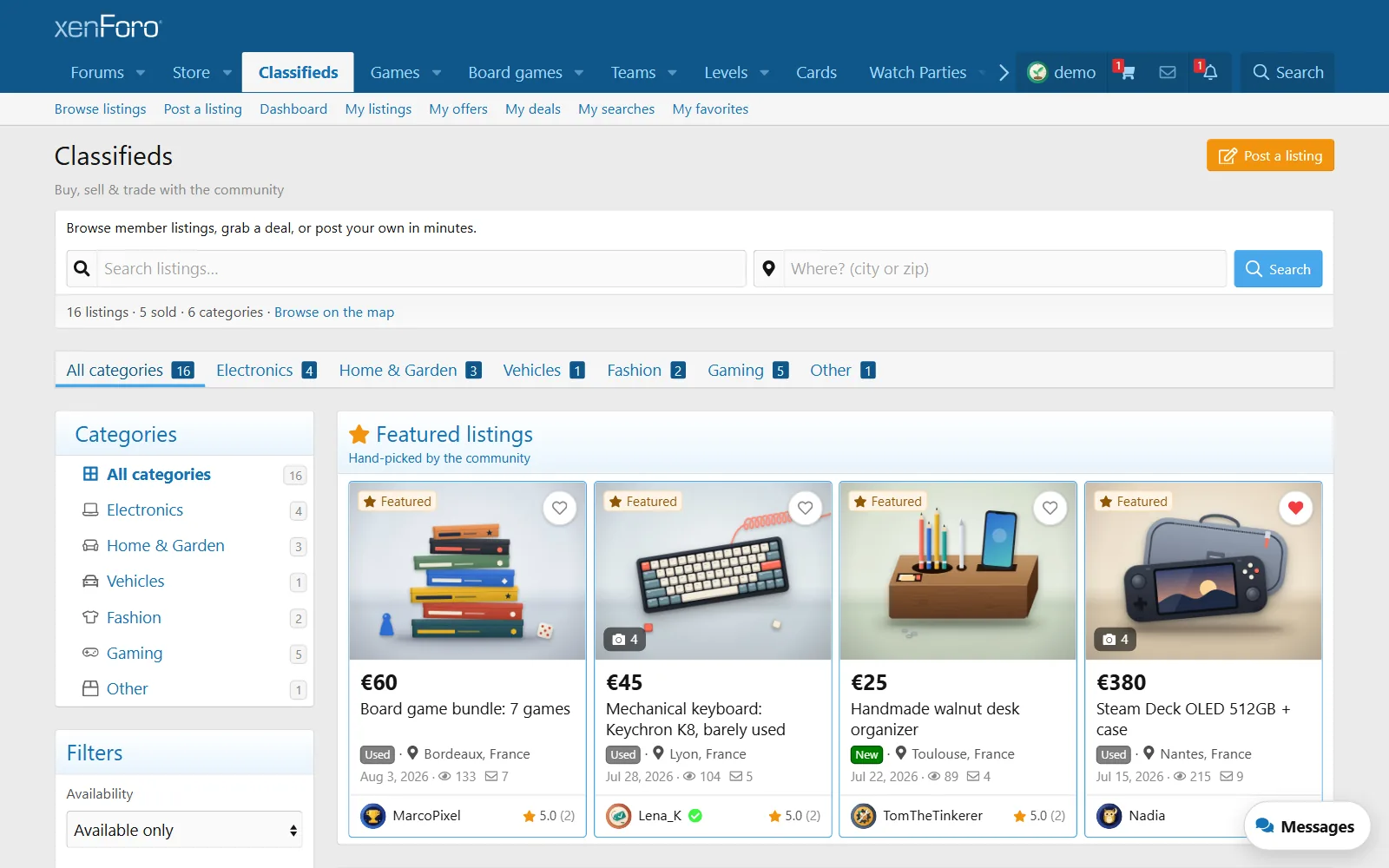This screenshot has height=868, width=1389.
Task: Click MarcoPixel's avatar
Action: tap(373, 816)
